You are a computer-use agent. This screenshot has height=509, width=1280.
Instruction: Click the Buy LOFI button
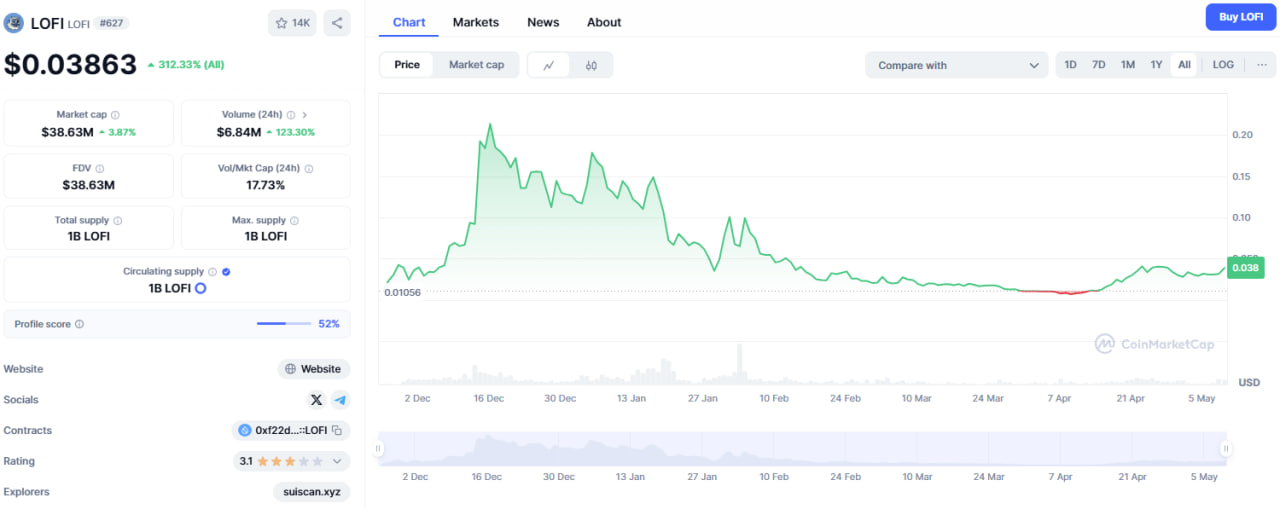[x=1240, y=17]
